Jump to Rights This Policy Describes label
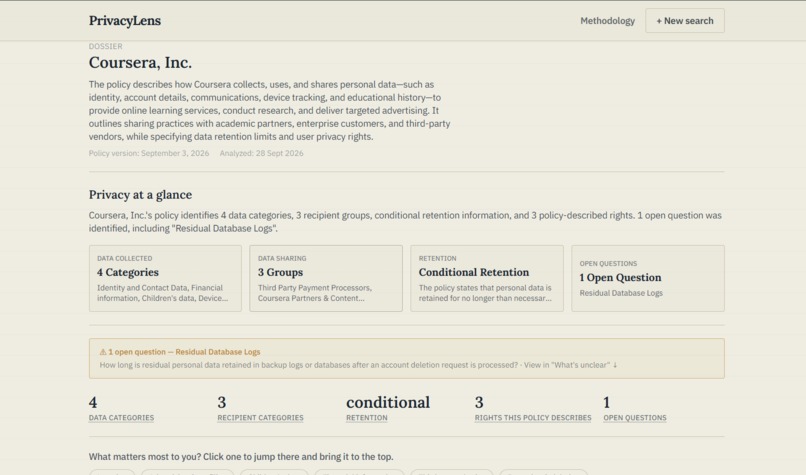 533,418
